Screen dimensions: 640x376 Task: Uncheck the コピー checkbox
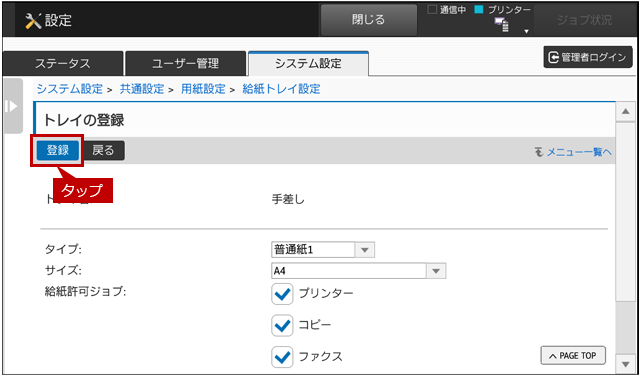(x=282, y=325)
